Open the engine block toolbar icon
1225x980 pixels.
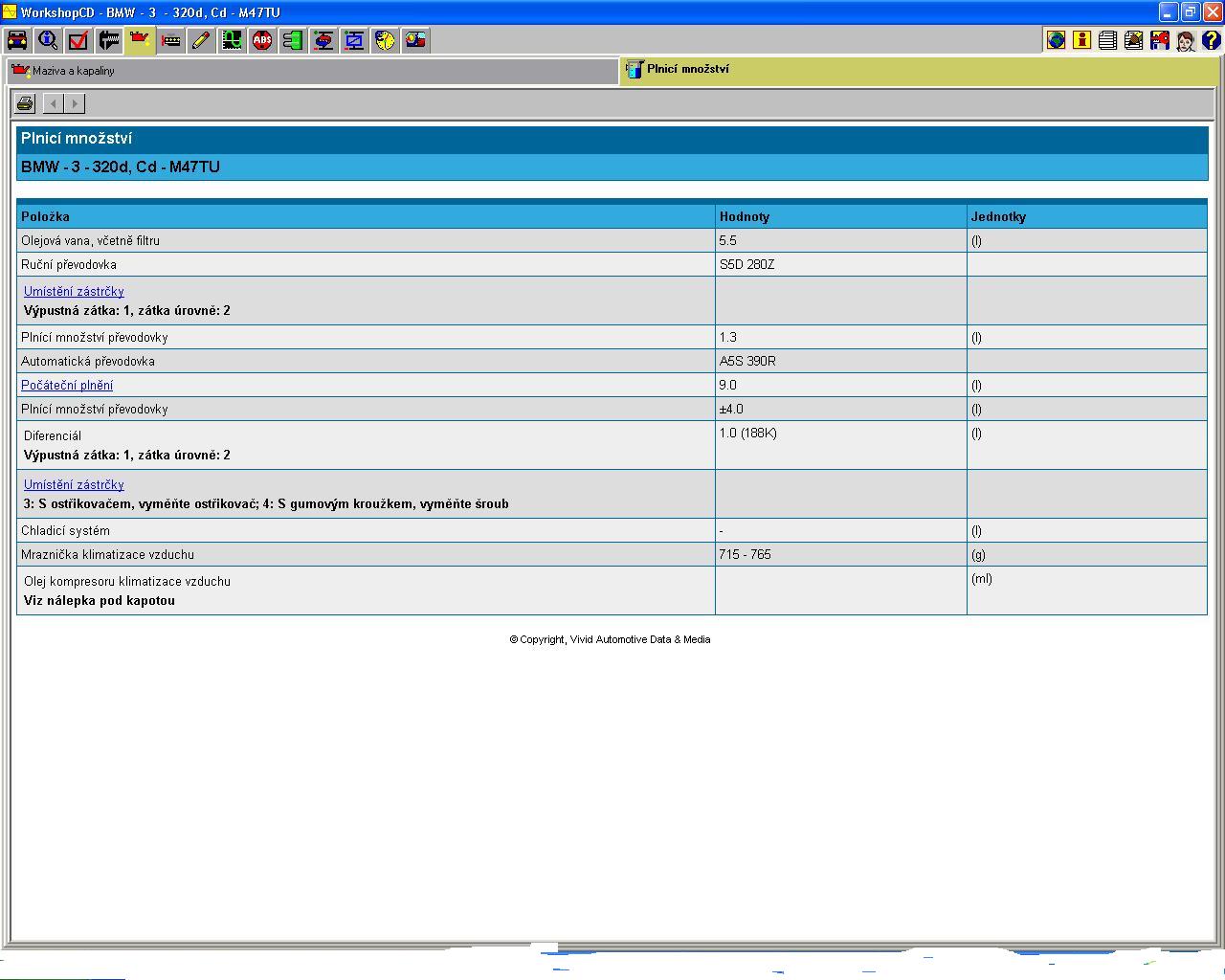(x=170, y=40)
